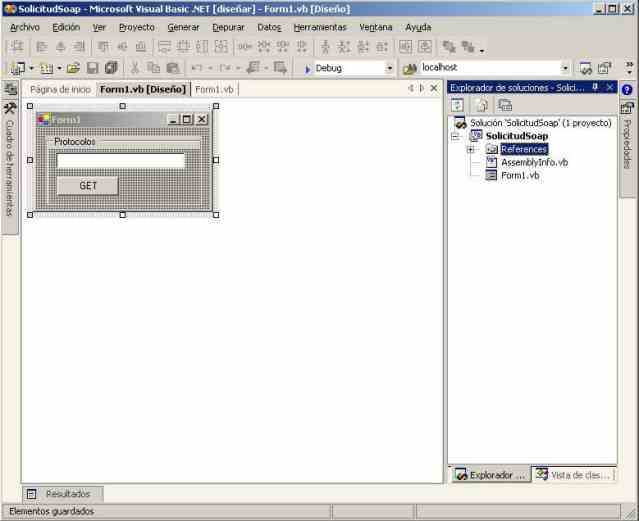This screenshot has height=521, width=639.
Task: Switch to the Form1.vb code tab
Action: click(x=214, y=89)
